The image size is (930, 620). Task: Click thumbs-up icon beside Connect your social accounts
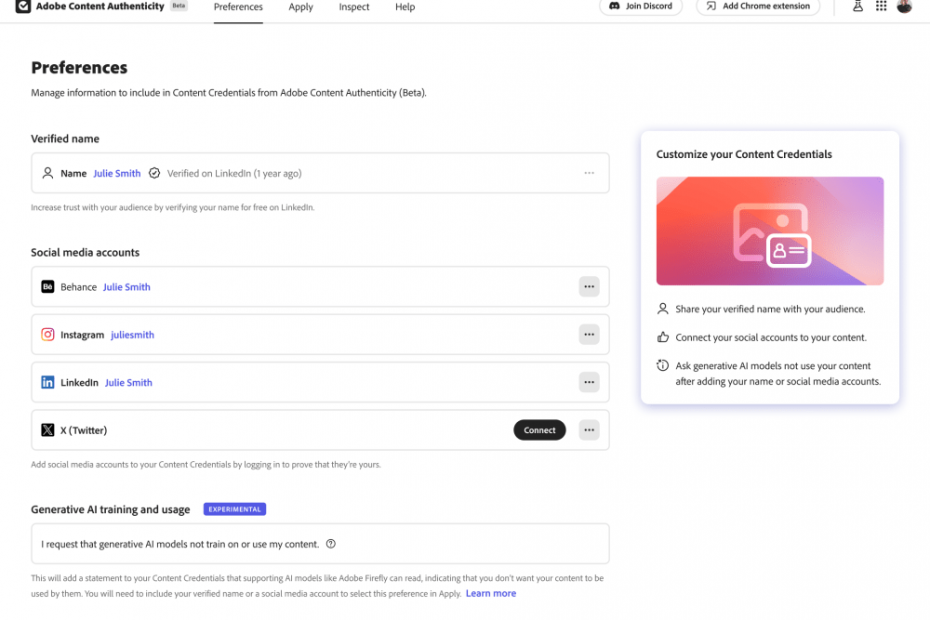[663, 337]
